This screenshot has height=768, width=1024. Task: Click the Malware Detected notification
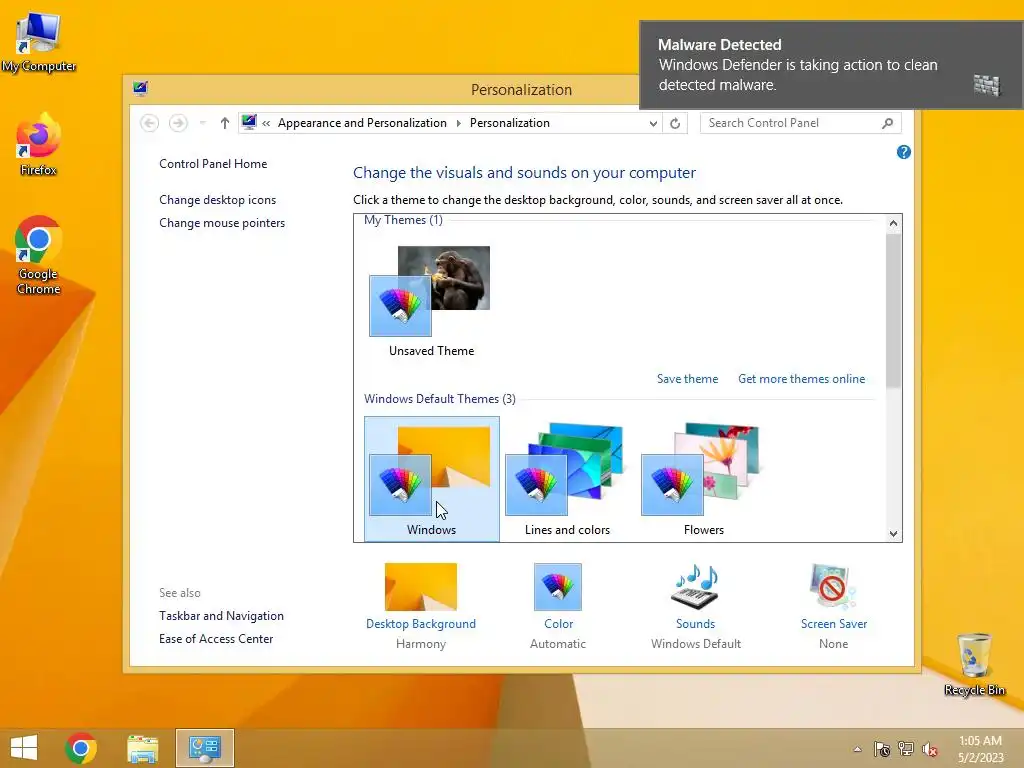[x=831, y=65]
